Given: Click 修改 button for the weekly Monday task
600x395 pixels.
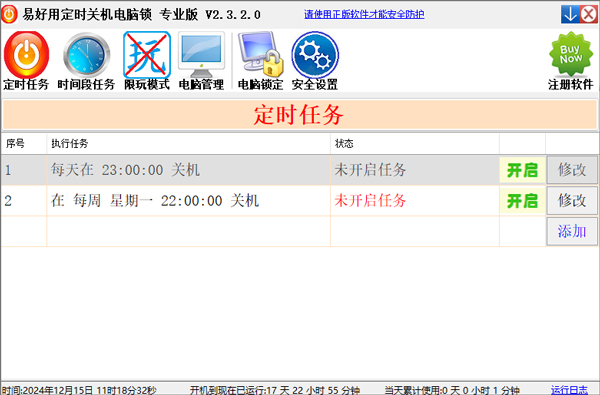Looking at the screenshot, I should coord(572,201).
